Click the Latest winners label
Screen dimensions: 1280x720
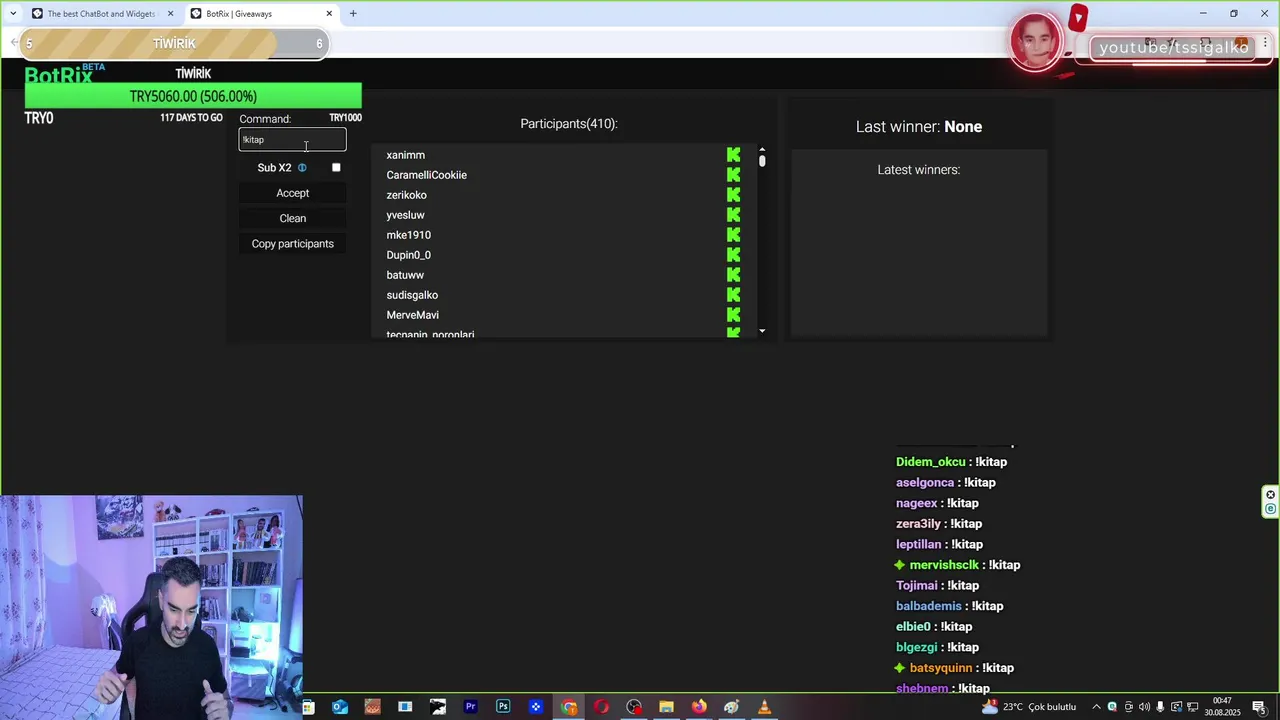pos(919,170)
